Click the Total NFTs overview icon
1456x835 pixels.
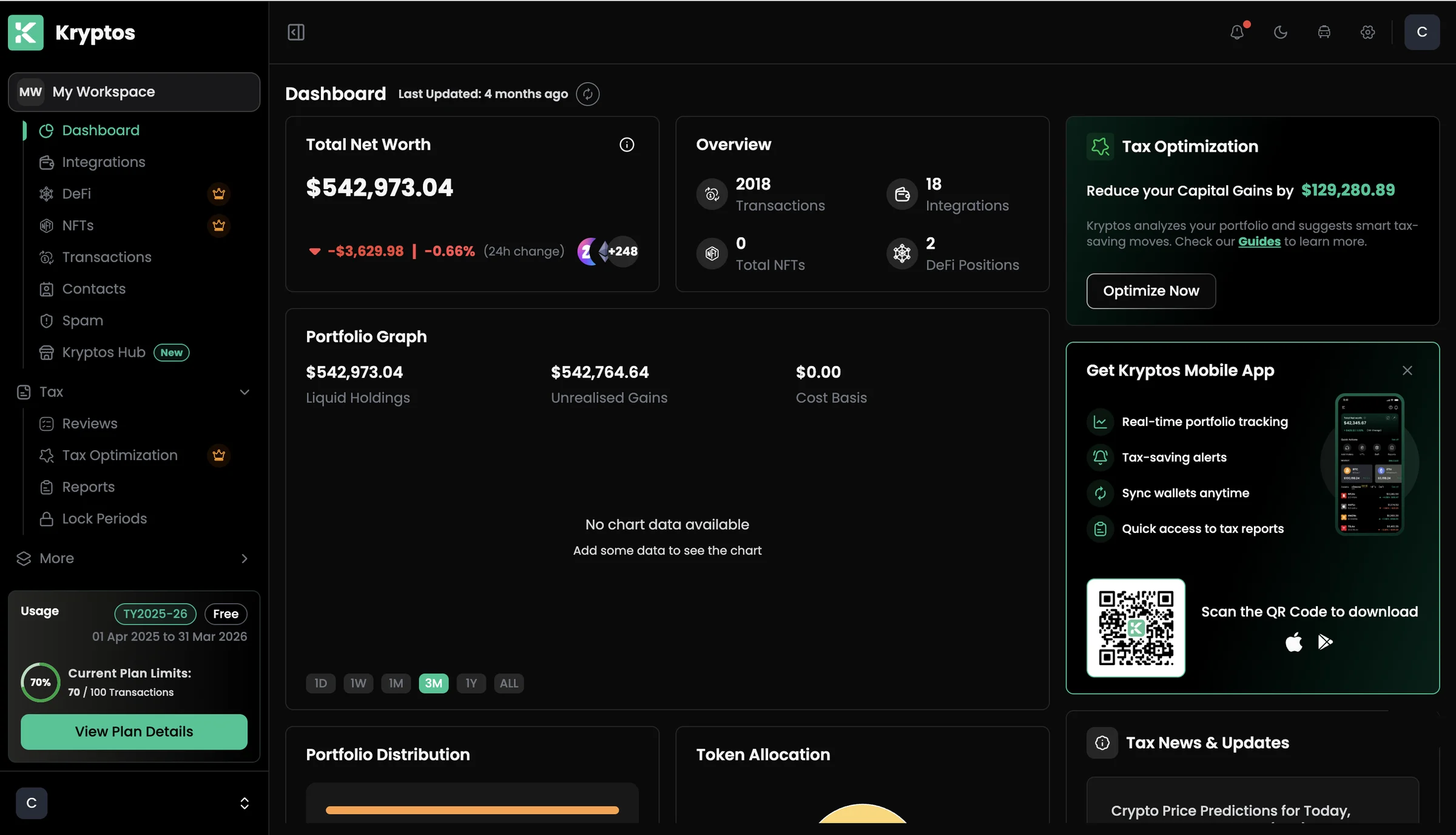coord(712,254)
